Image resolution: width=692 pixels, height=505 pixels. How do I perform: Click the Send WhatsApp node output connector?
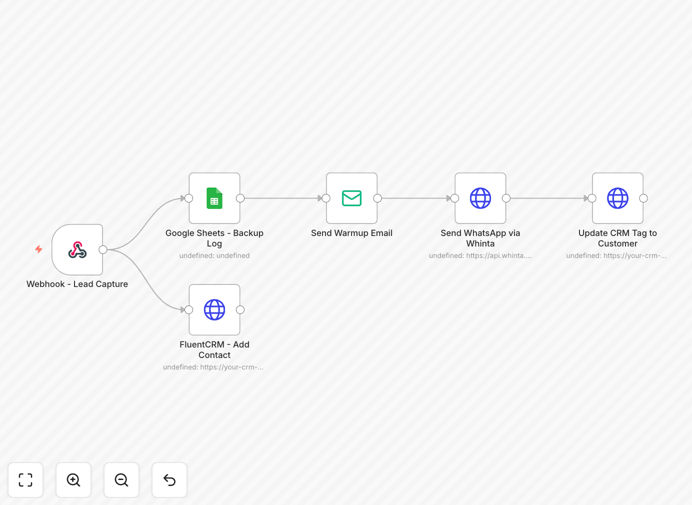point(506,198)
